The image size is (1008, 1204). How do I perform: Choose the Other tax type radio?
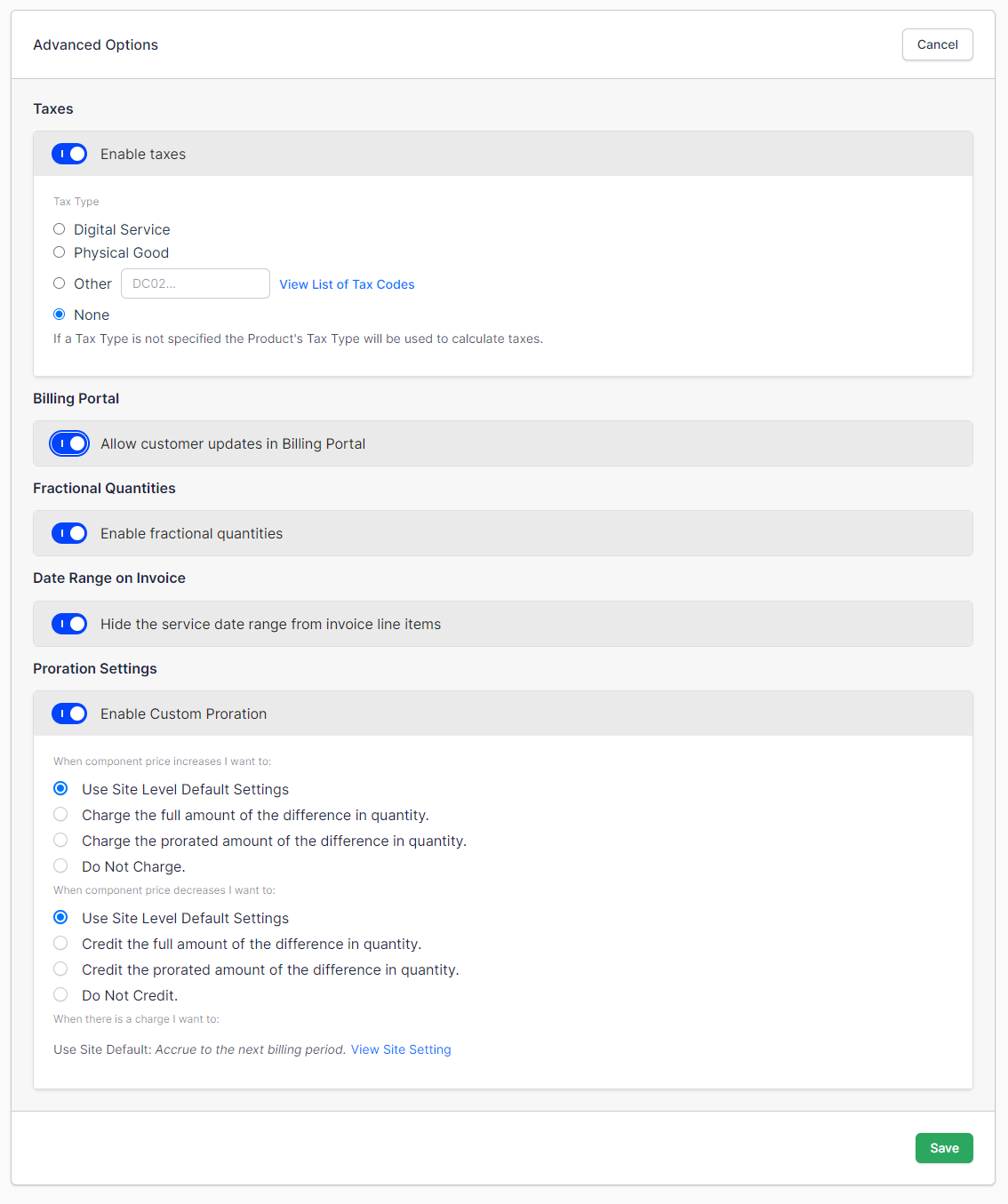click(60, 283)
